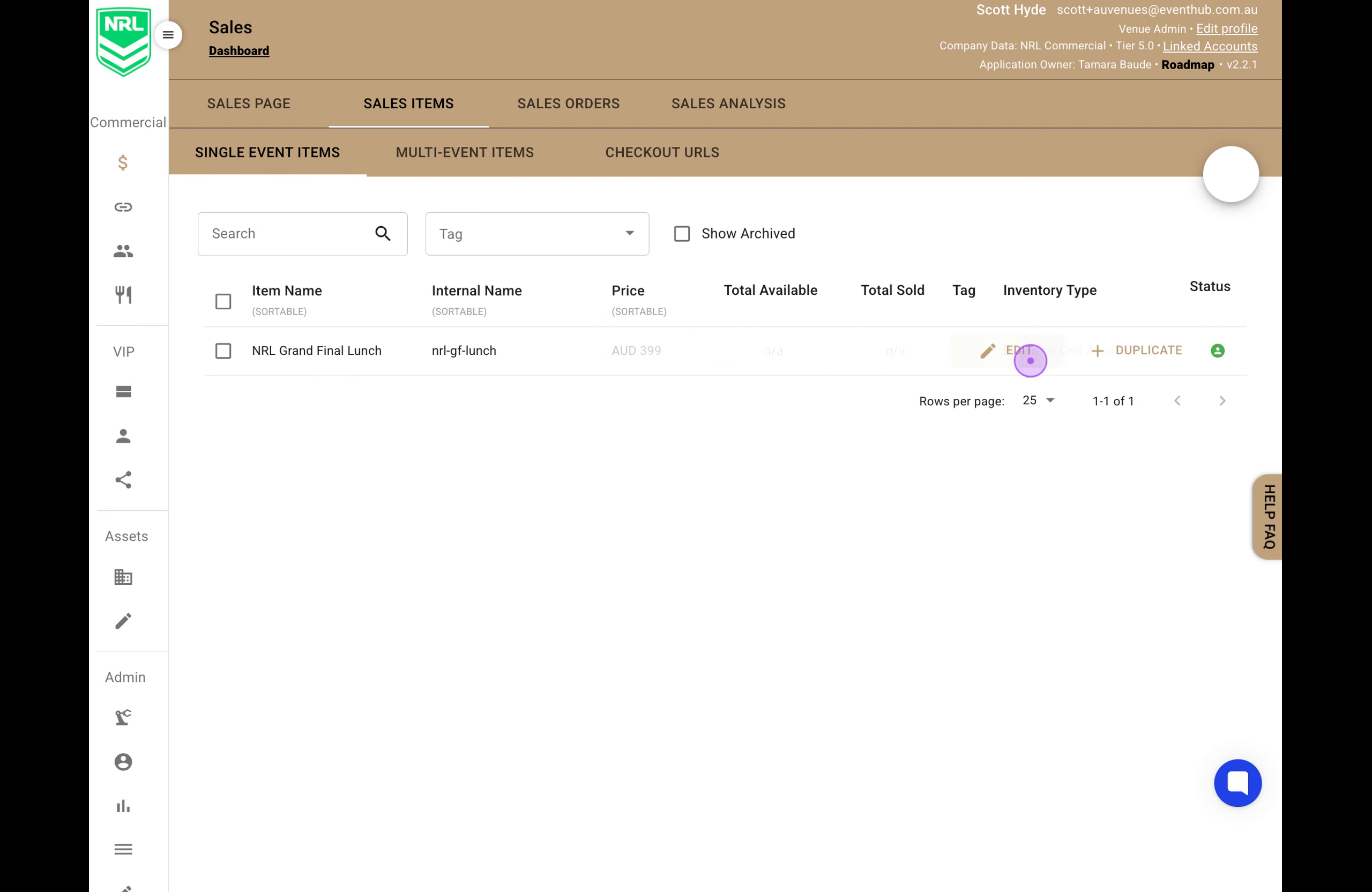Sort by the Item Name column header

pyautogui.click(x=287, y=291)
